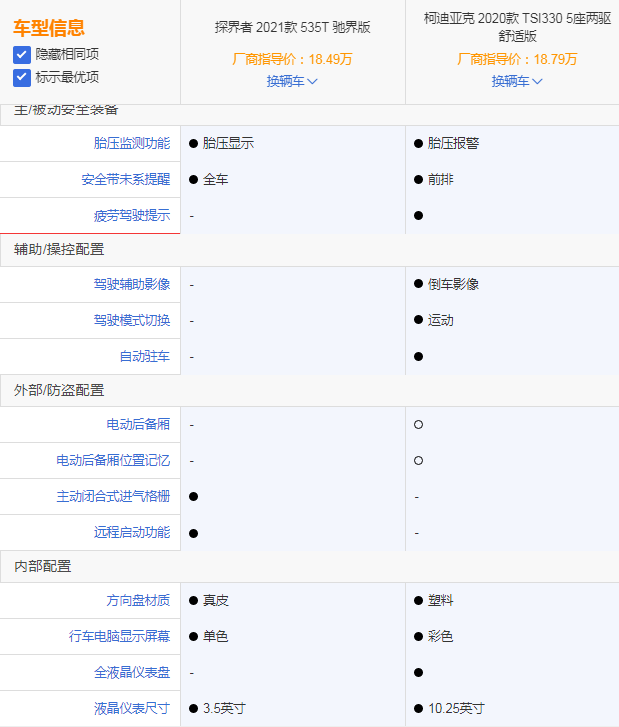This screenshot has height=727, width=619.
Task: Open 换辆车 dropdown under 探界者 2021款
Action: tap(292, 81)
